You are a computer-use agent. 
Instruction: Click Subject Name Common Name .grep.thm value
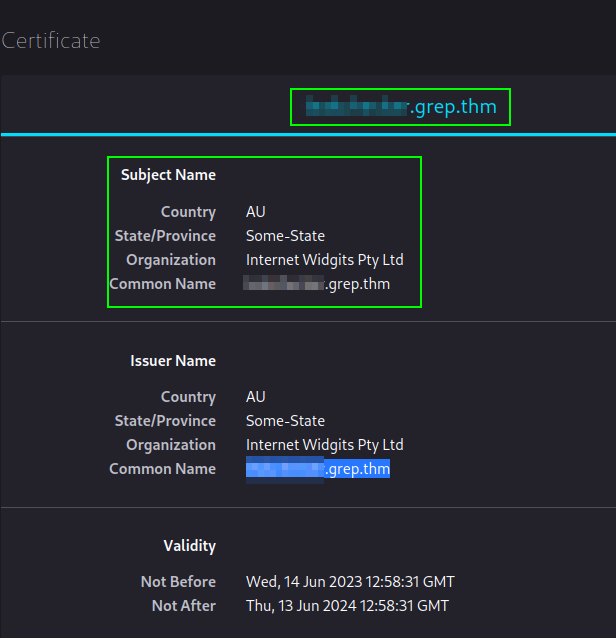click(x=317, y=284)
